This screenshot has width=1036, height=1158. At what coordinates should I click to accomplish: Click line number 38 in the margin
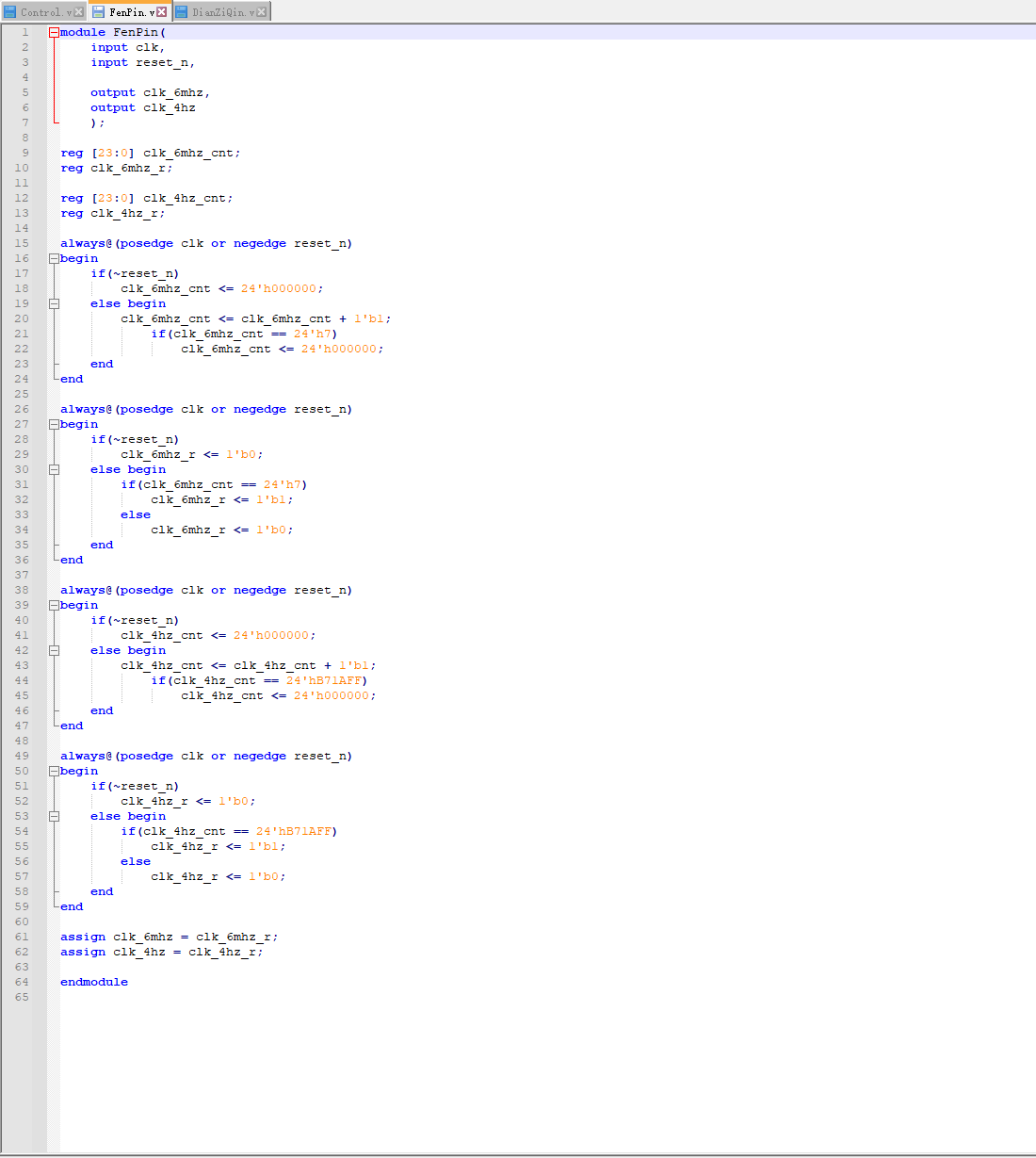pos(22,590)
